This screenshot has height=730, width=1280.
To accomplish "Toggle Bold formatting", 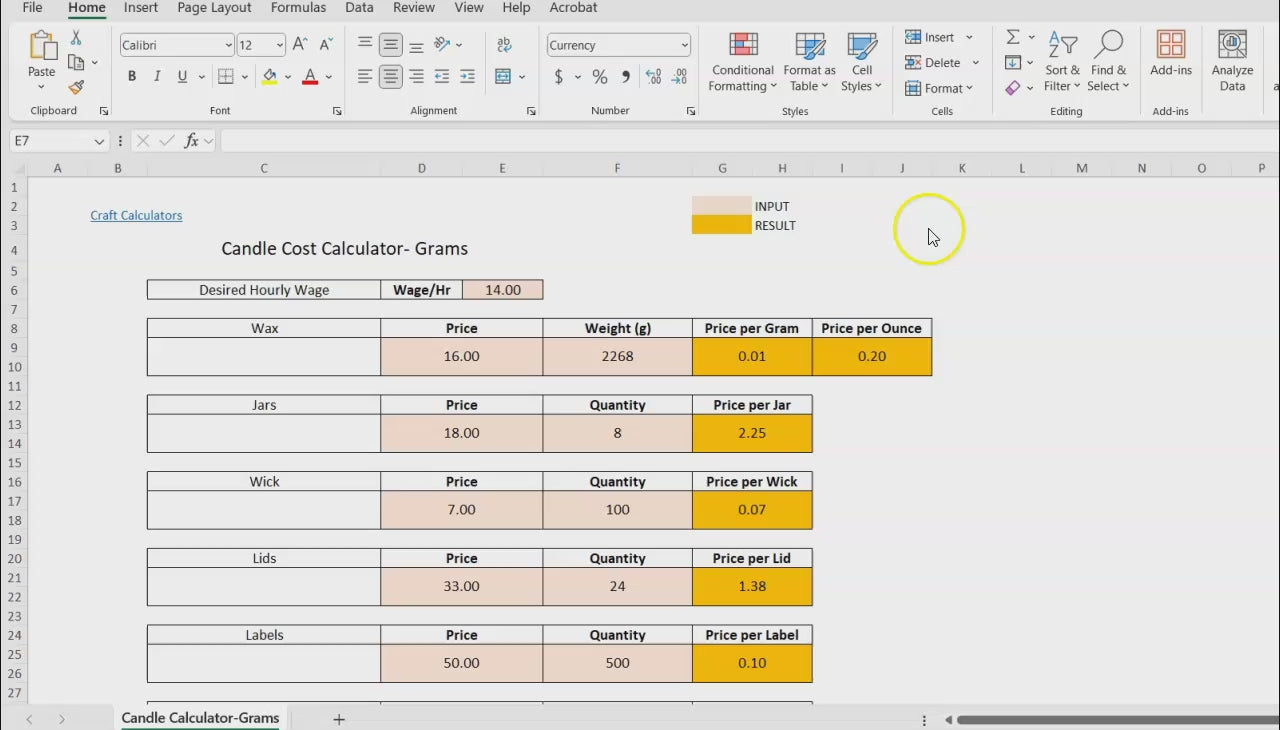I will (x=132, y=77).
